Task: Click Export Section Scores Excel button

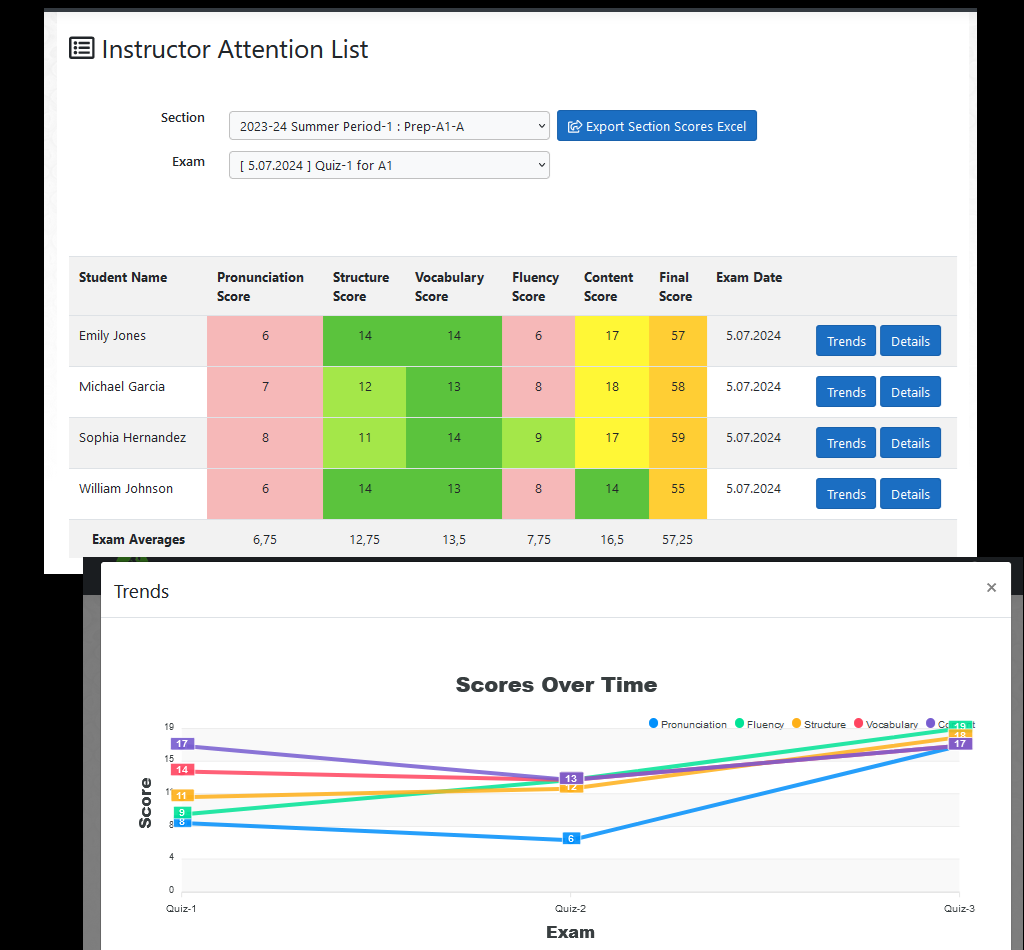Action: coord(657,125)
